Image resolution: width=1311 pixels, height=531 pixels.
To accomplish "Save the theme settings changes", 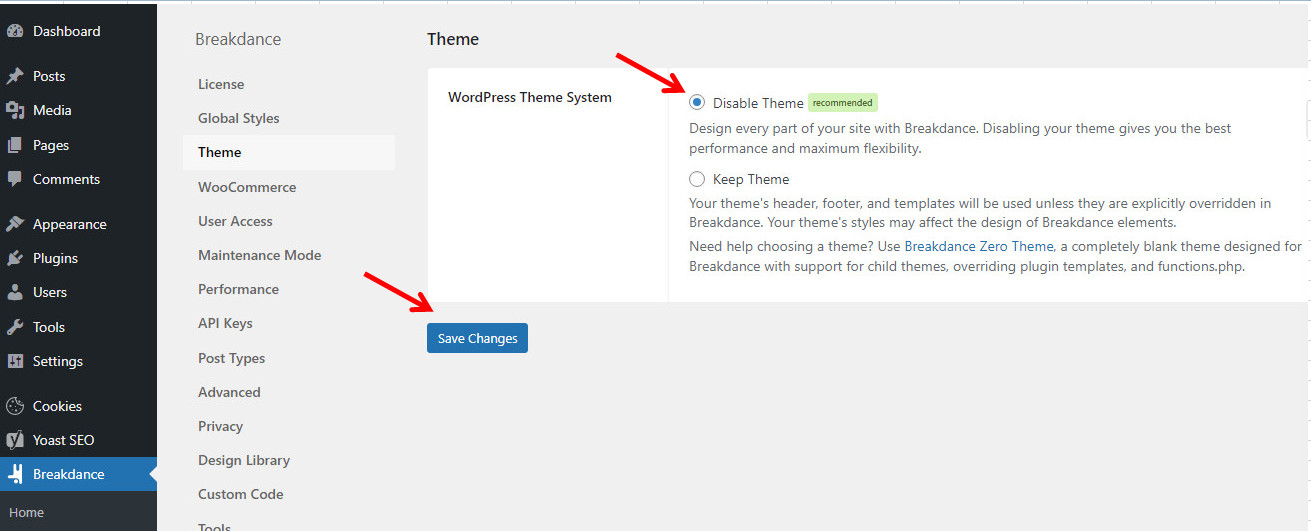I will pos(477,338).
